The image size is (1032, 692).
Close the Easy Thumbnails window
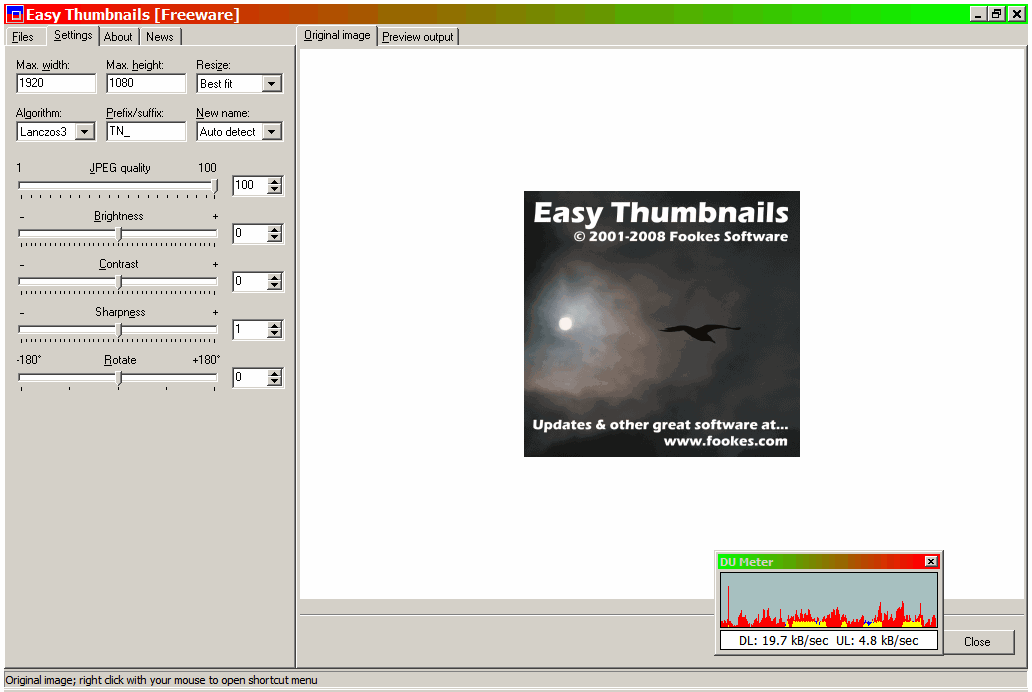tap(1017, 14)
